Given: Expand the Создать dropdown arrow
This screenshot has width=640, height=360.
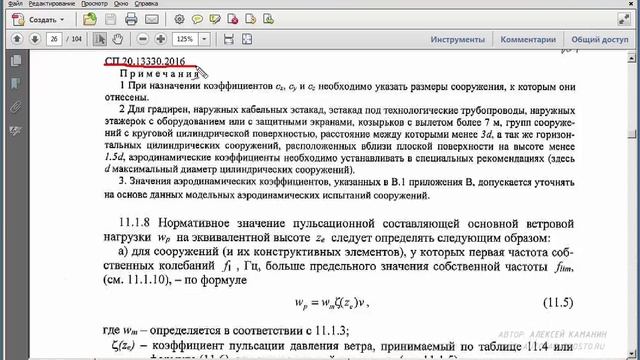Looking at the screenshot, I should point(62,19).
